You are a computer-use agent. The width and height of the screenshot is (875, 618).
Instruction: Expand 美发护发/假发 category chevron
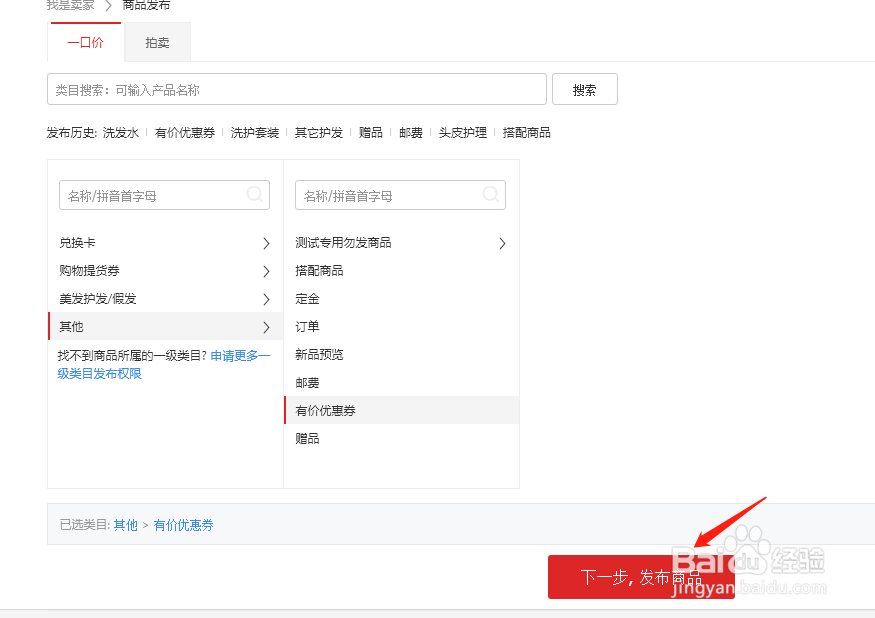click(266, 299)
